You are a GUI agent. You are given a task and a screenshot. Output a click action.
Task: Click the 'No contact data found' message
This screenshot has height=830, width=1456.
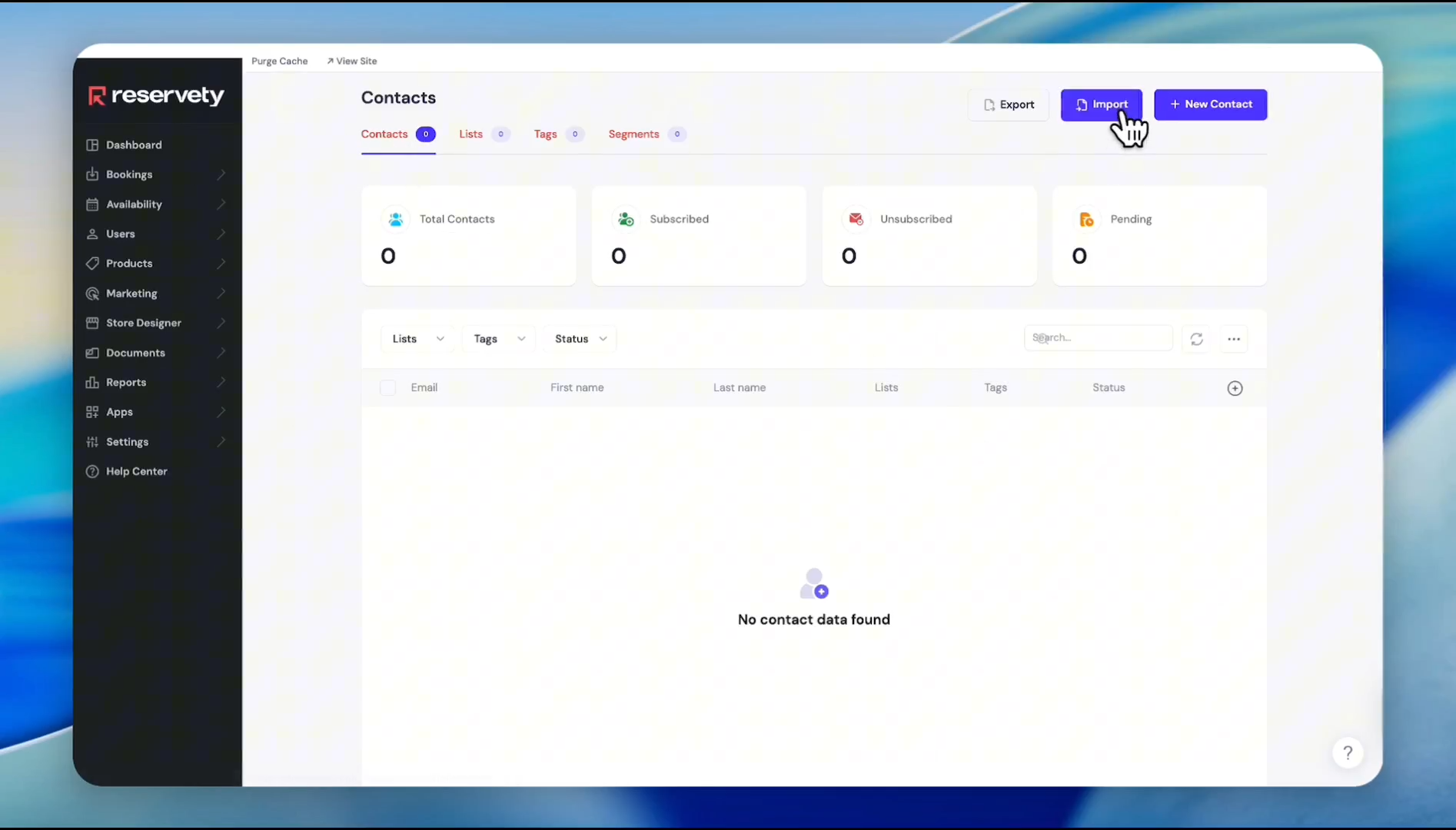pos(814,619)
